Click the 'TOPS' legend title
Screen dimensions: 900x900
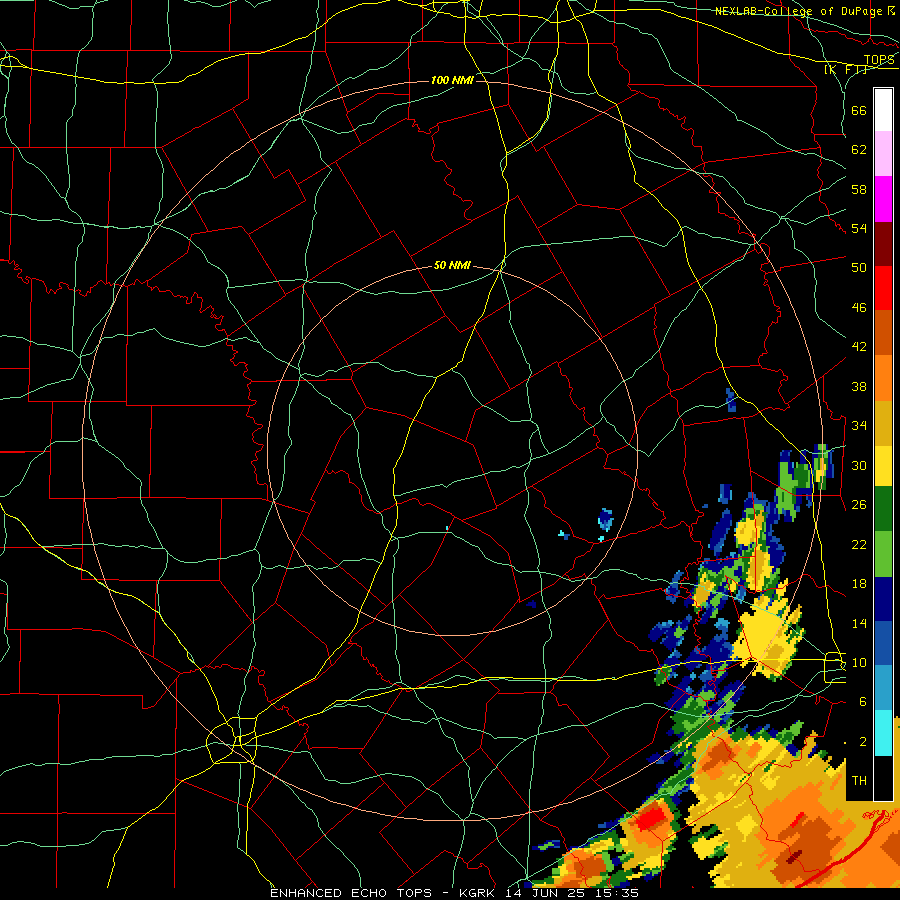coord(879,60)
